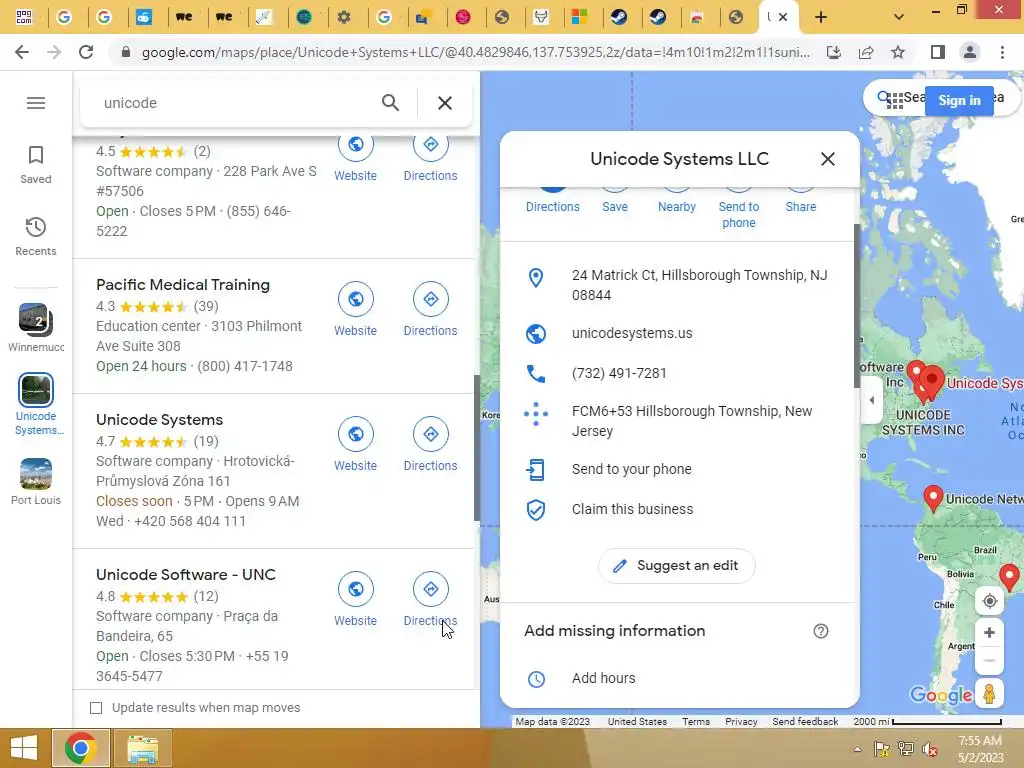Click Claim this business
Screen dimensions: 1024x768
(x=679, y=509)
